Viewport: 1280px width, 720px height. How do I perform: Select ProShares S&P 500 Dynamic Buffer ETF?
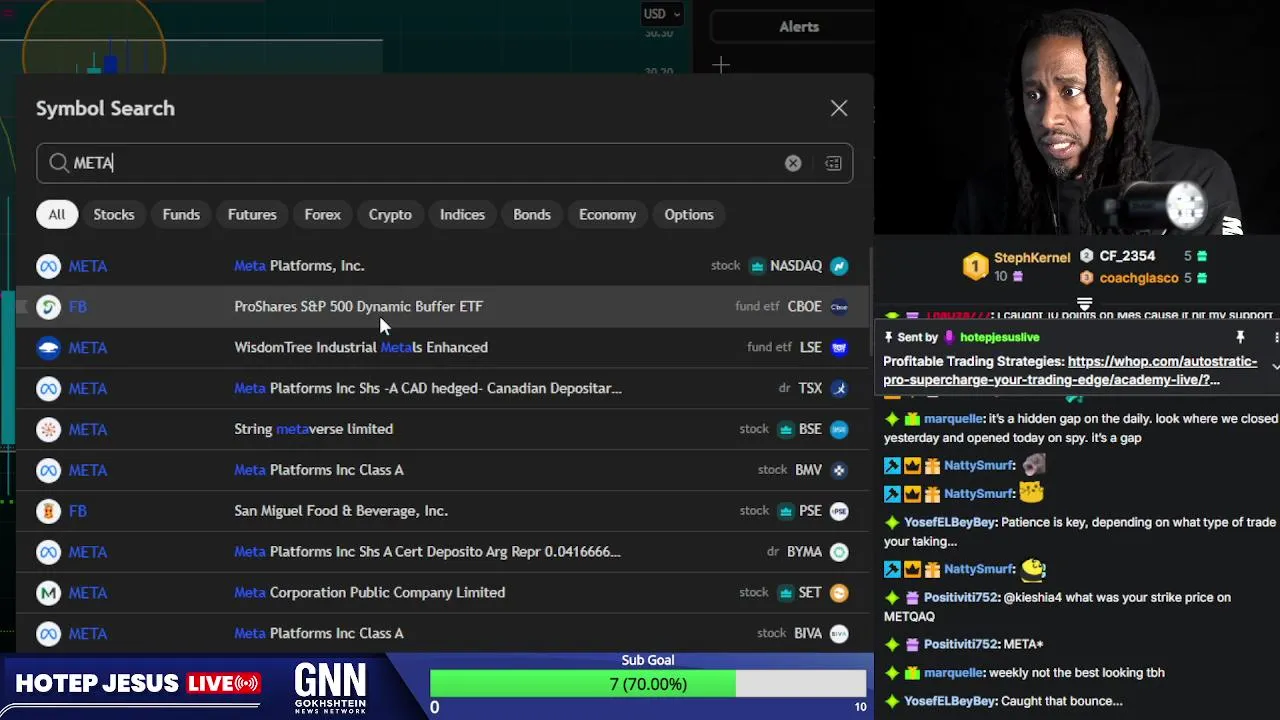point(442,307)
